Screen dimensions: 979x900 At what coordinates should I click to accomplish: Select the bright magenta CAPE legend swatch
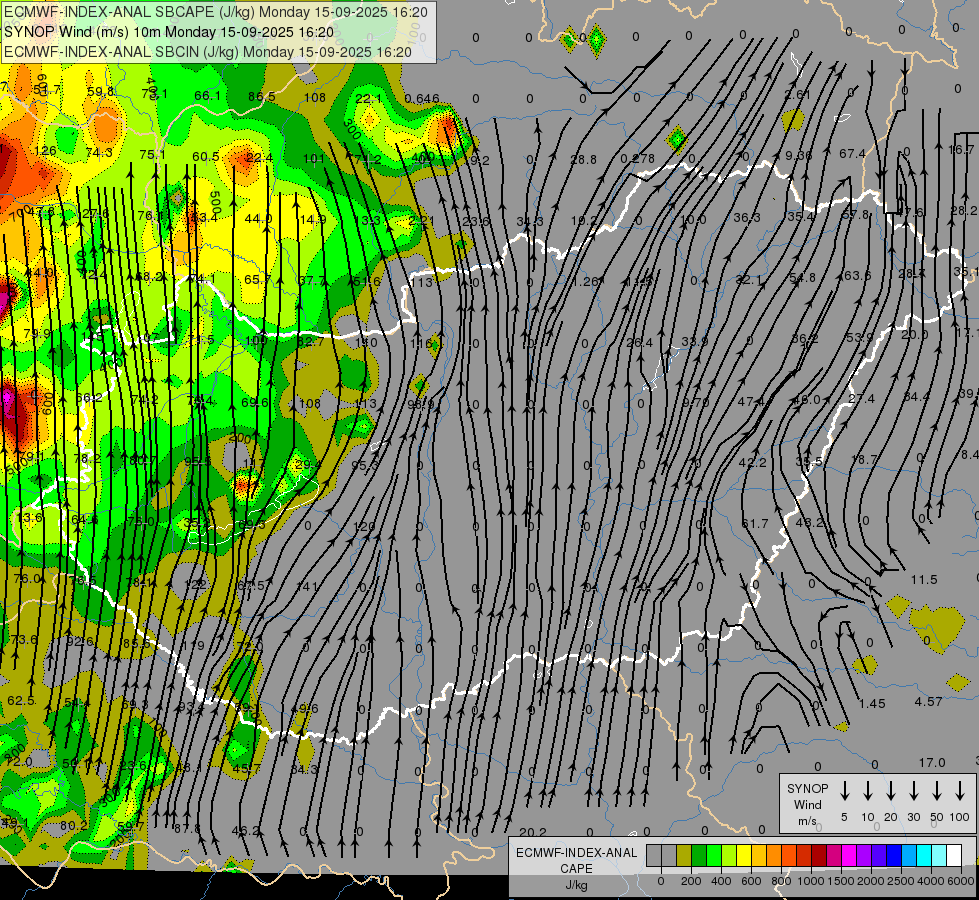click(x=849, y=855)
